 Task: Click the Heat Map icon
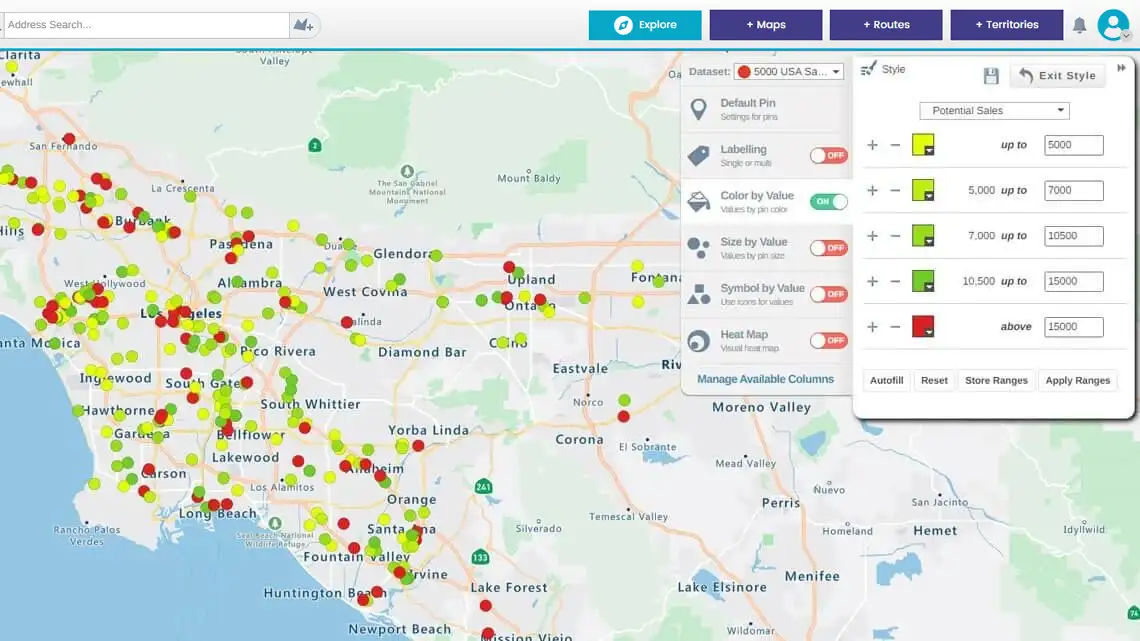pyautogui.click(x=700, y=340)
